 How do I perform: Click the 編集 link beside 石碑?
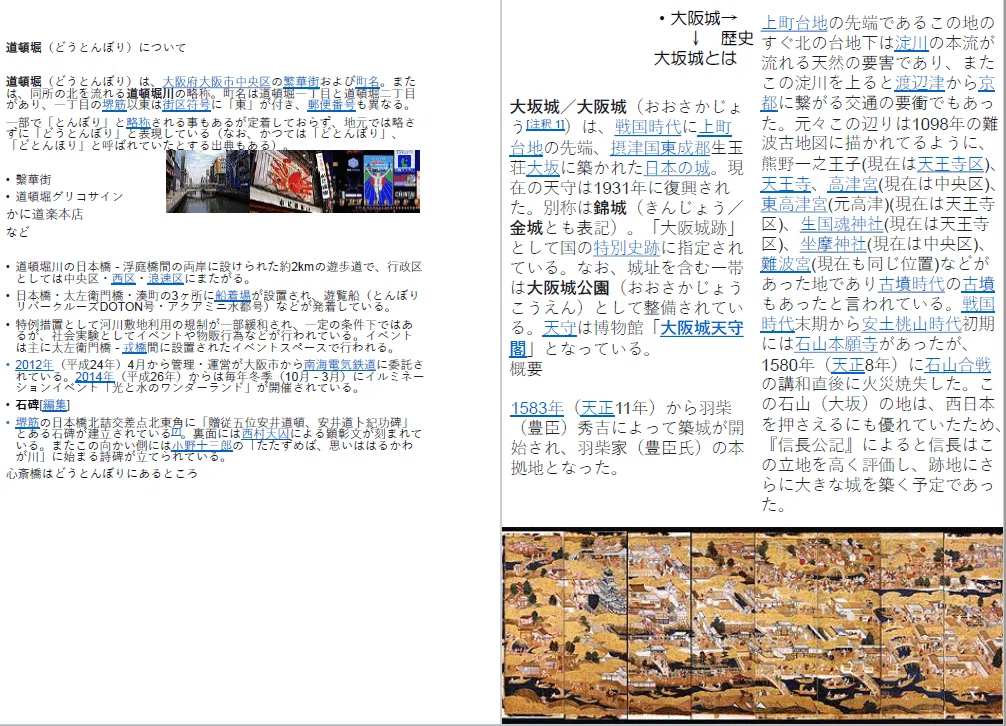[x=55, y=405]
